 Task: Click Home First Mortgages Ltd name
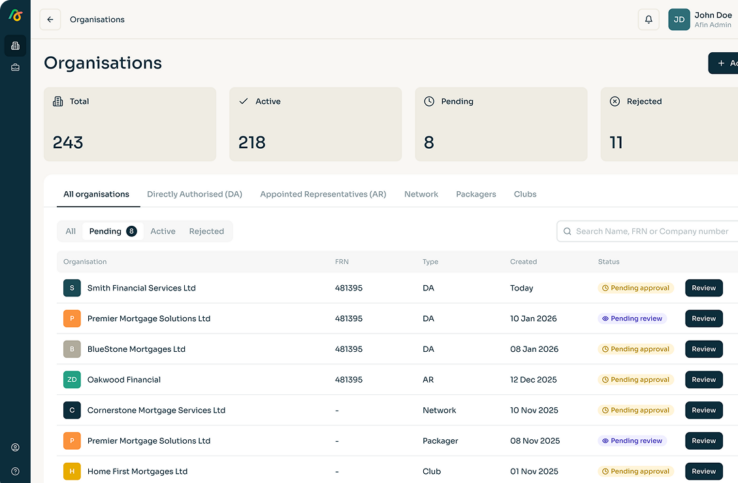point(137,471)
